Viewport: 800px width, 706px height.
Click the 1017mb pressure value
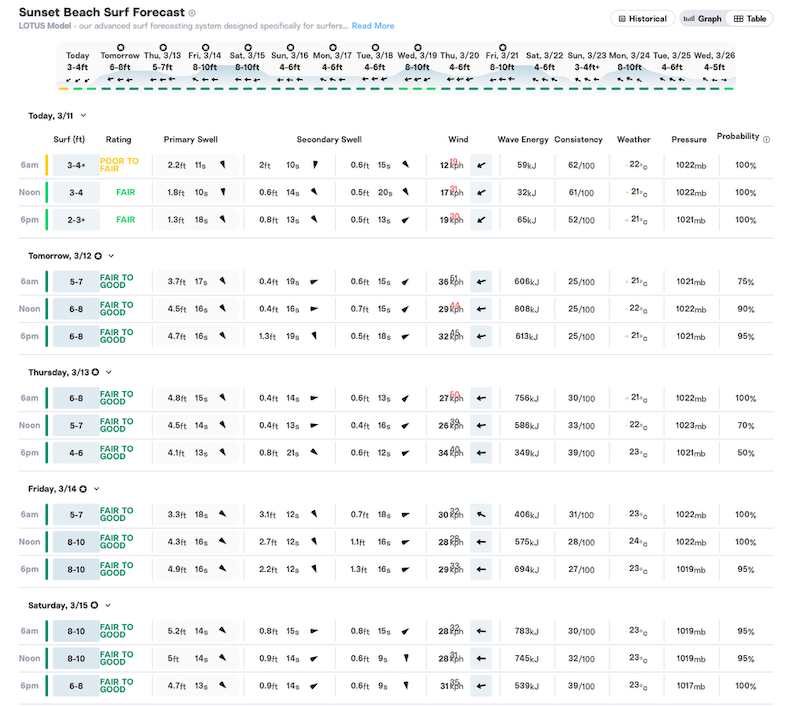coord(691,686)
